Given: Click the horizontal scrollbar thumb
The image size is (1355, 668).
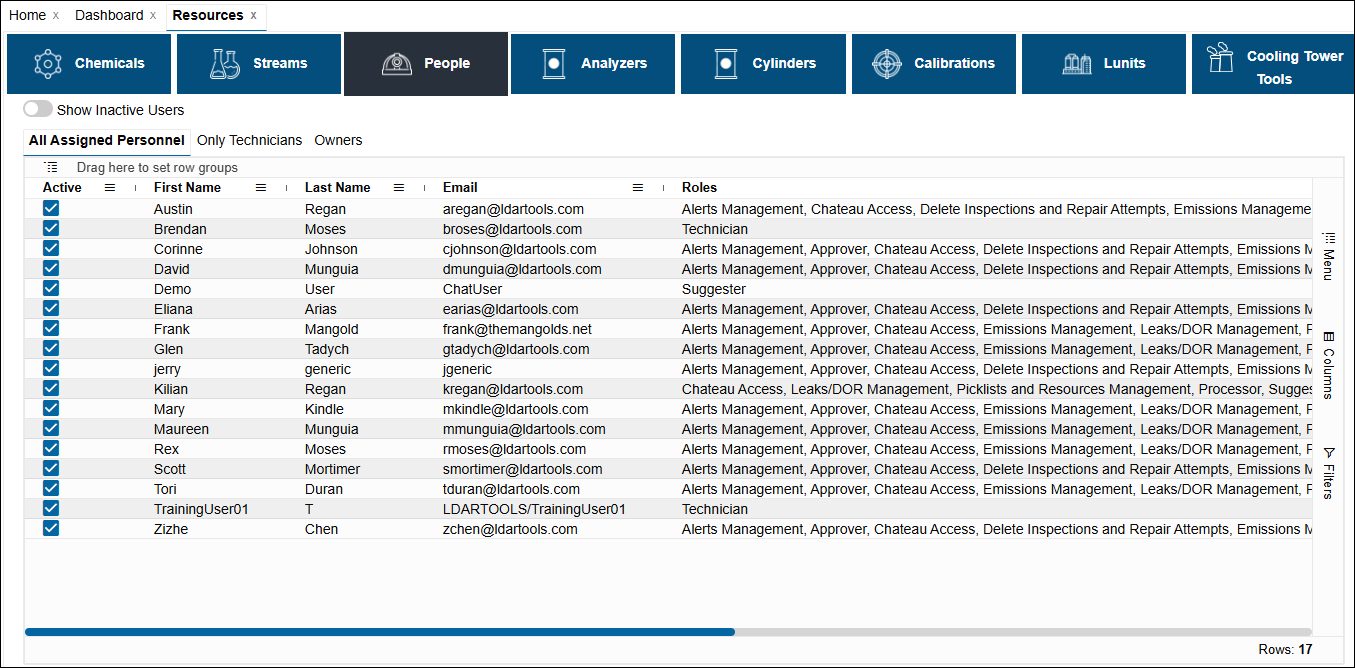Looking at the screenshot, I should (380, 632).
